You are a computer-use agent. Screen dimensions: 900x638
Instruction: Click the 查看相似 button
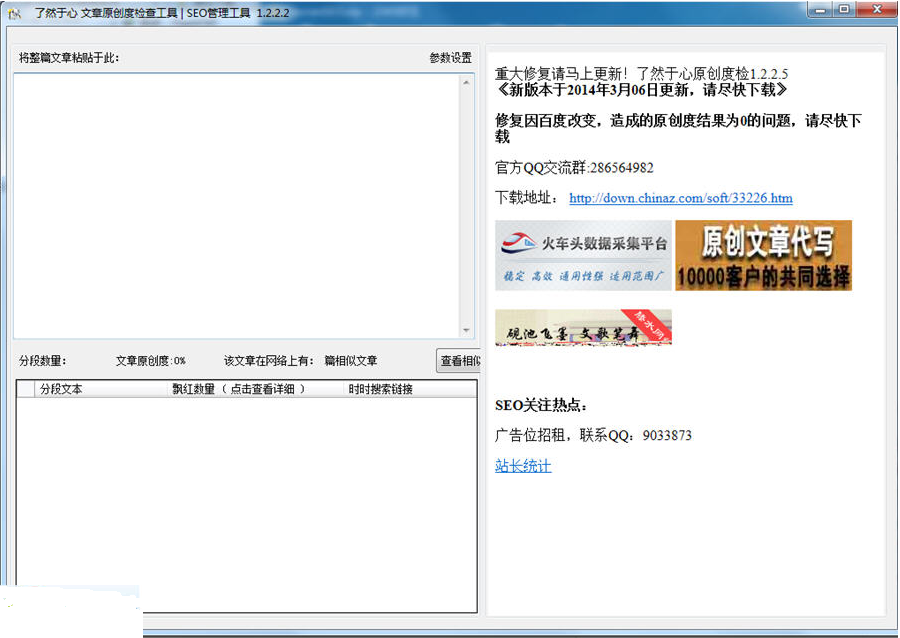tap(459, 360)
